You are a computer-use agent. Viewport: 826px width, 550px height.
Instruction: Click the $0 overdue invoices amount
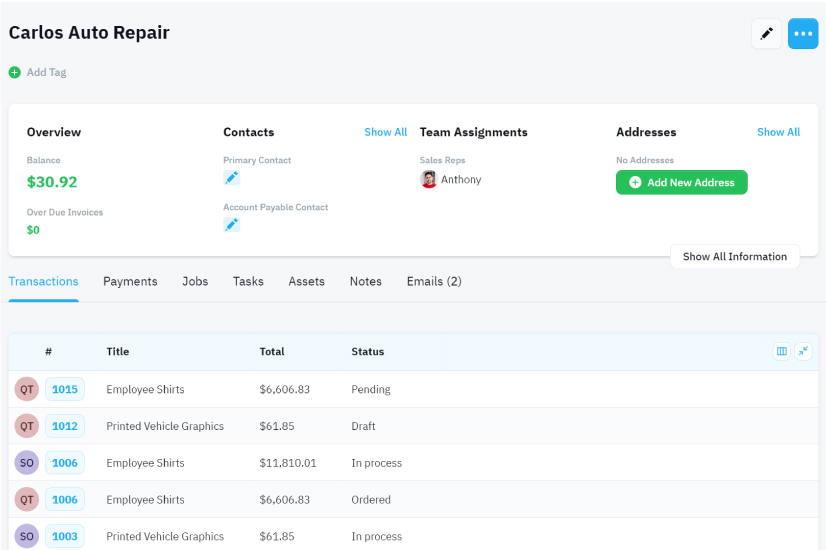click(33, 230)
